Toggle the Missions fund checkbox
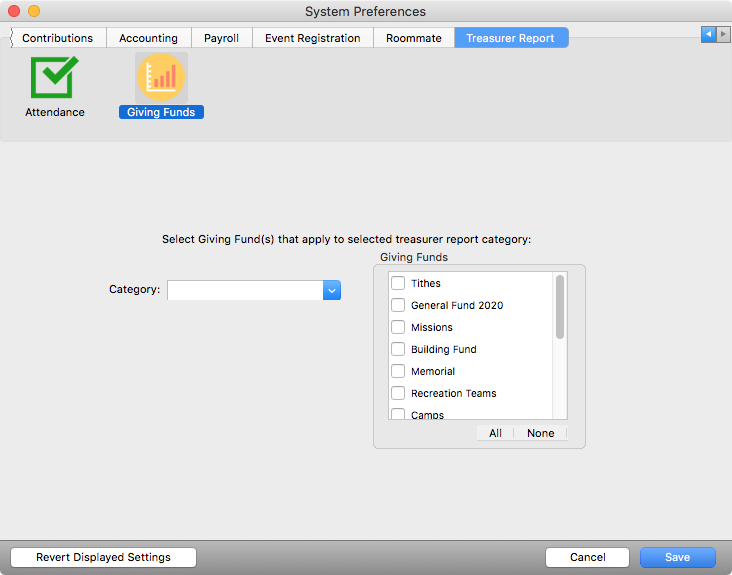Viewport: 732px width, 575px height. tap(398, 327)
